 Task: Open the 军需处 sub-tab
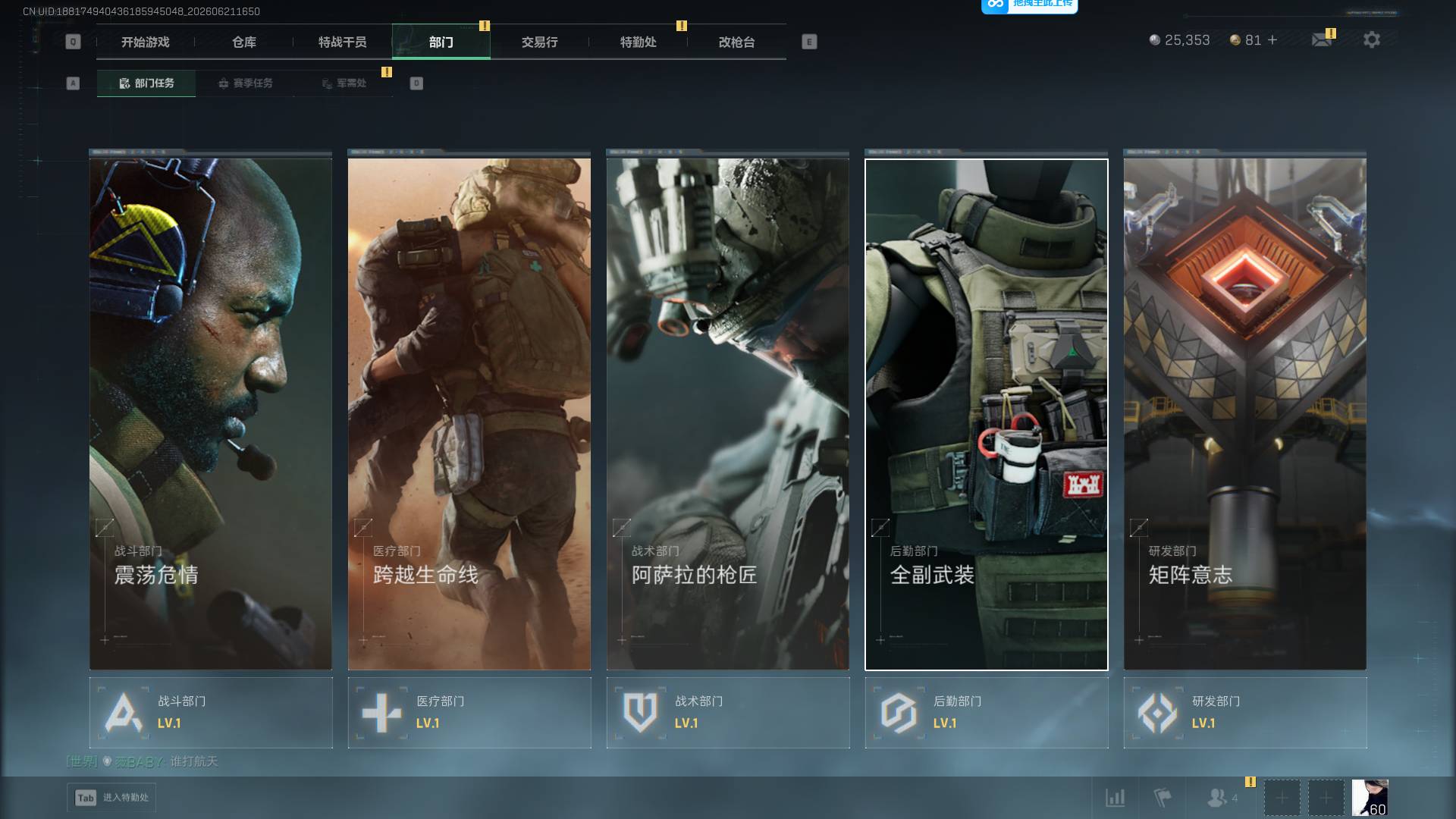(x=344, y=83)
